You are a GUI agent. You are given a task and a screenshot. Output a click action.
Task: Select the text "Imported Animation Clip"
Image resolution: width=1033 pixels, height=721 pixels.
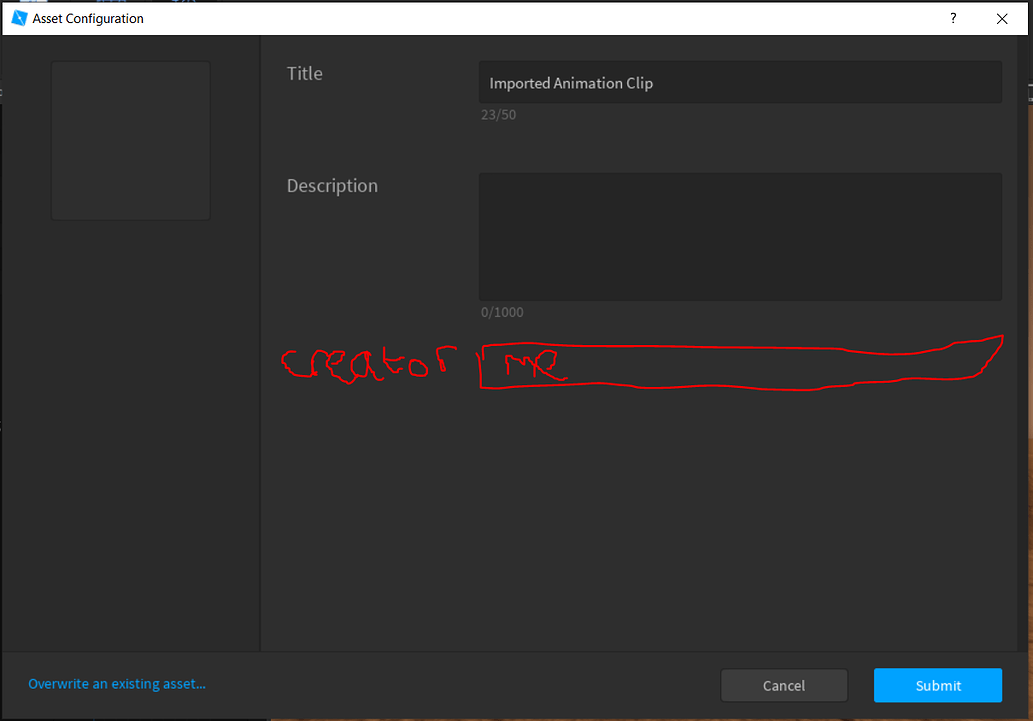[x=571, y=83]
